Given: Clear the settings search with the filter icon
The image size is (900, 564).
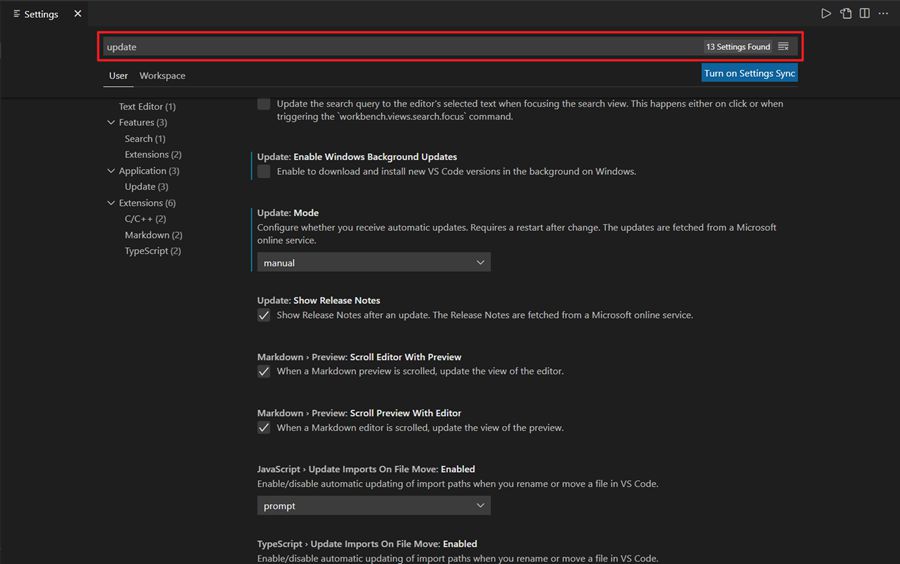Looking at the screenshot, I should [x=784, y=47].
